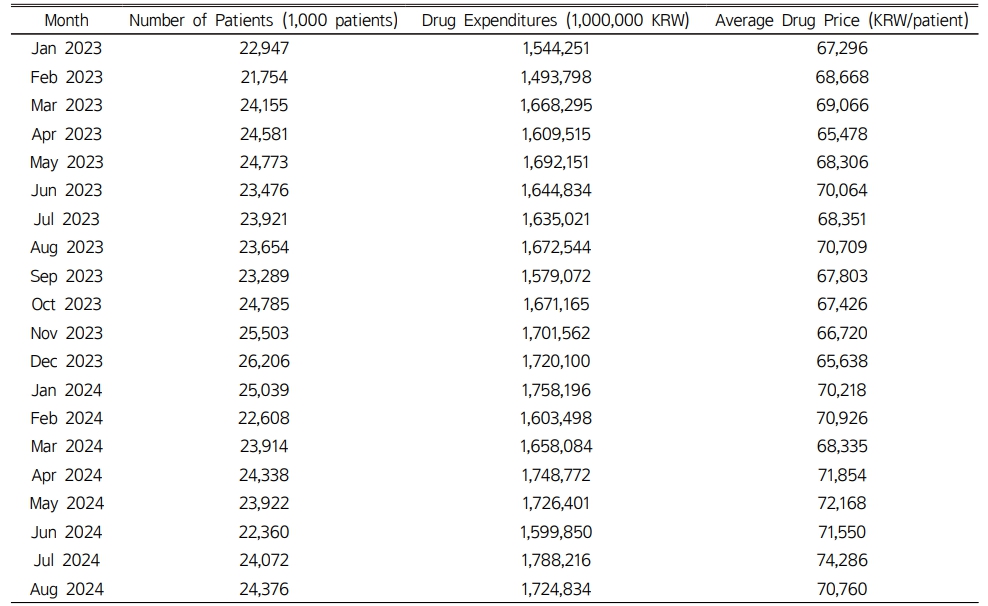This screenshot has height=606, width=988.
Task: Select Apr 2024 expenditure value 1,748,772
Action: 556,475
